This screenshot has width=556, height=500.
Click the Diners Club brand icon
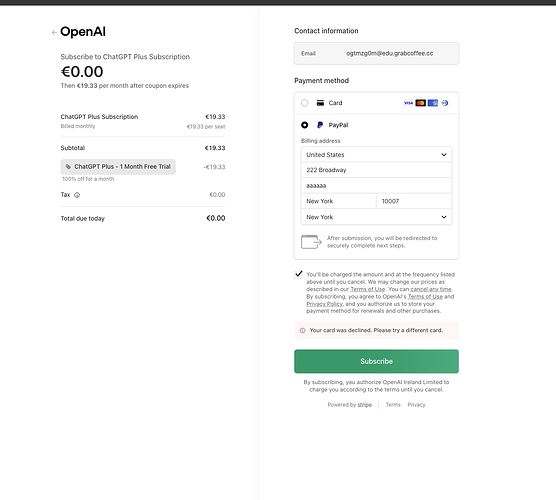[445, 103]
